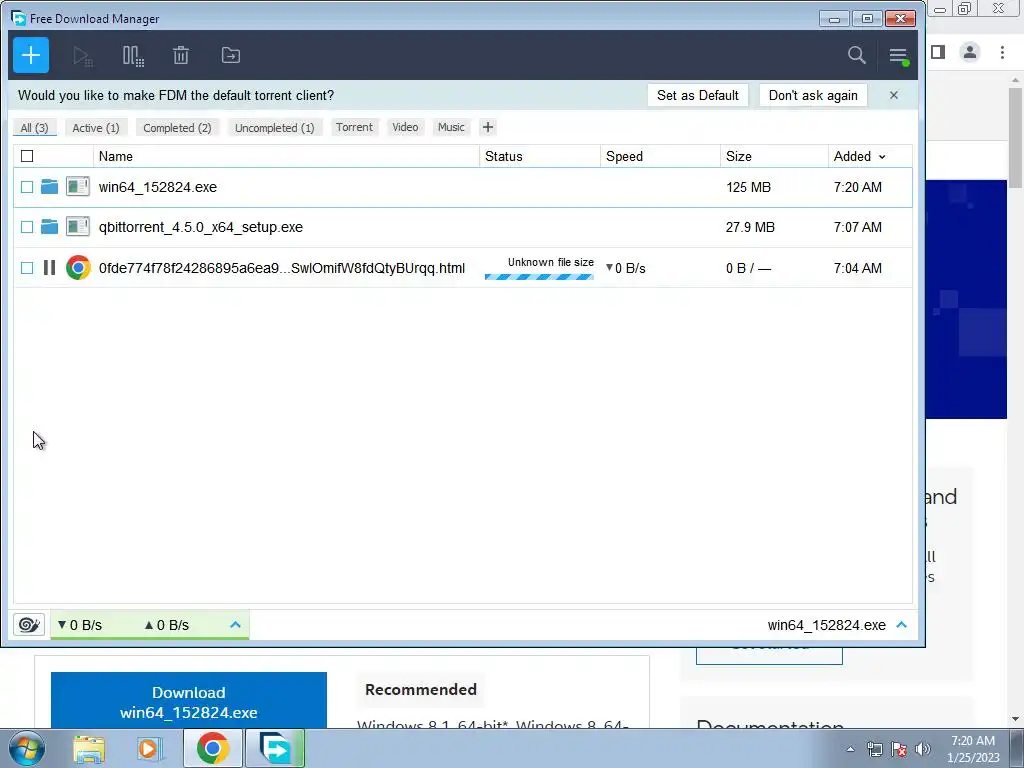This screenshot has width=1024, height=768.
Task: Switch to Active (1) filter tab
Action: [96, 128]
